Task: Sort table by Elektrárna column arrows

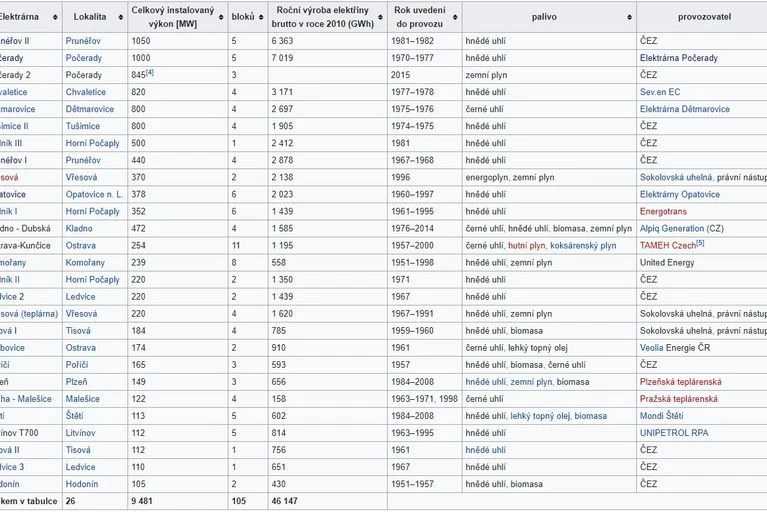Action: (55, 17)
